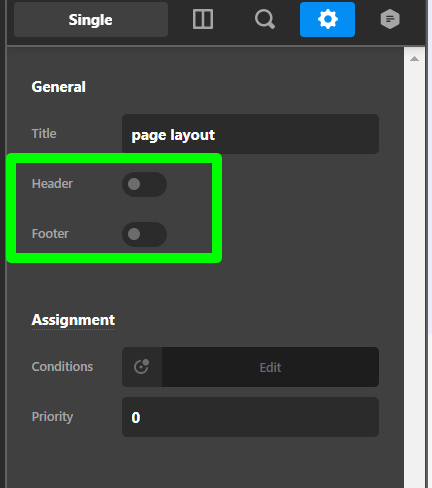432x488 pixels.
Task: Click the General section heading
Action: [x=59, y=87]
